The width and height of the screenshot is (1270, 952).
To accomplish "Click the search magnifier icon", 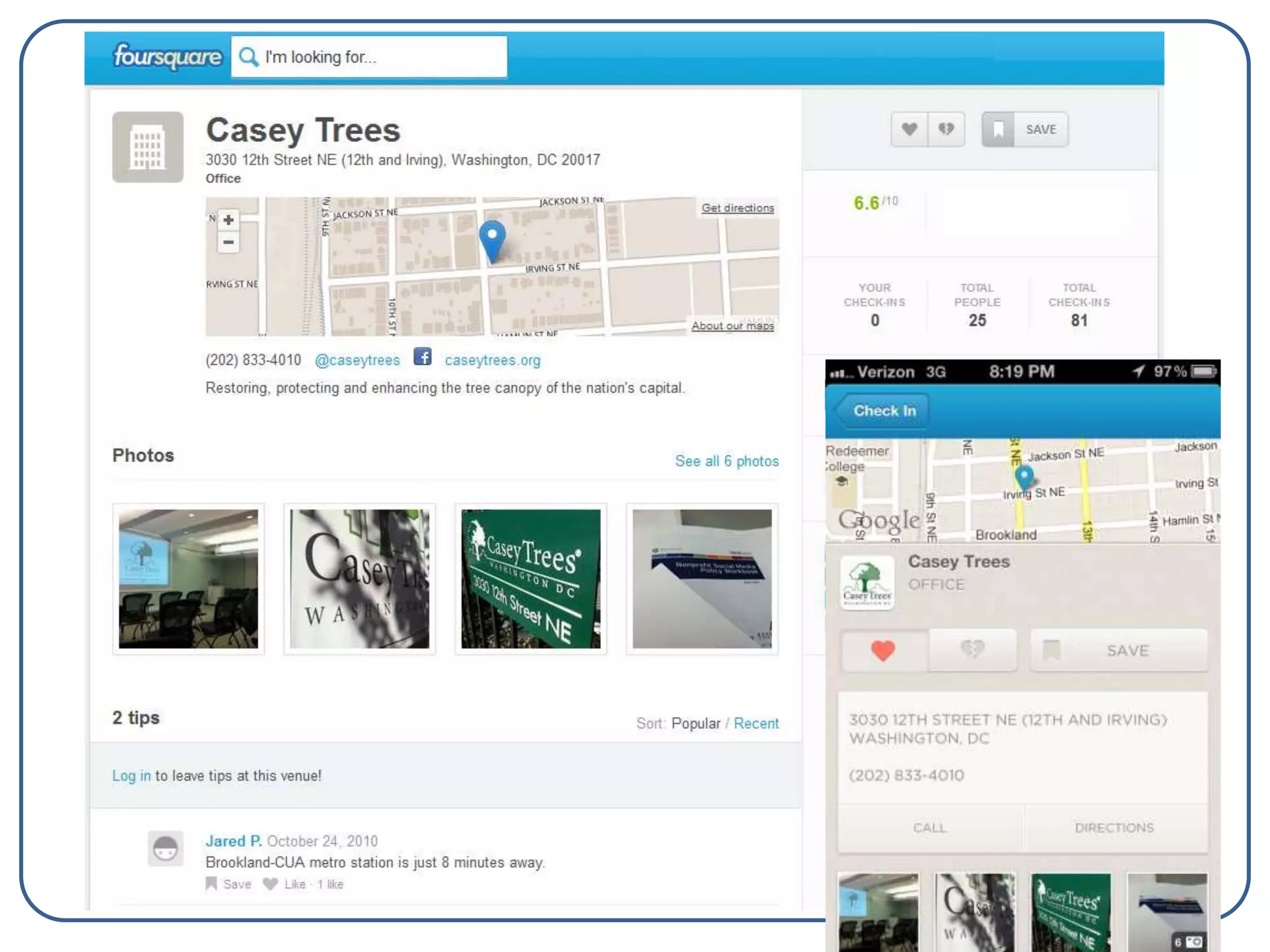I will [x=249, y=57].
